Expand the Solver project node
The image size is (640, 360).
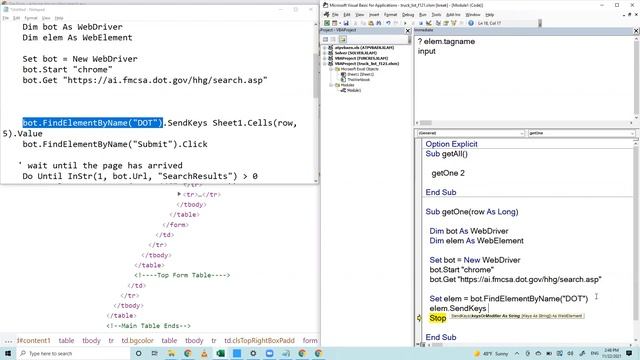[325, 53]
